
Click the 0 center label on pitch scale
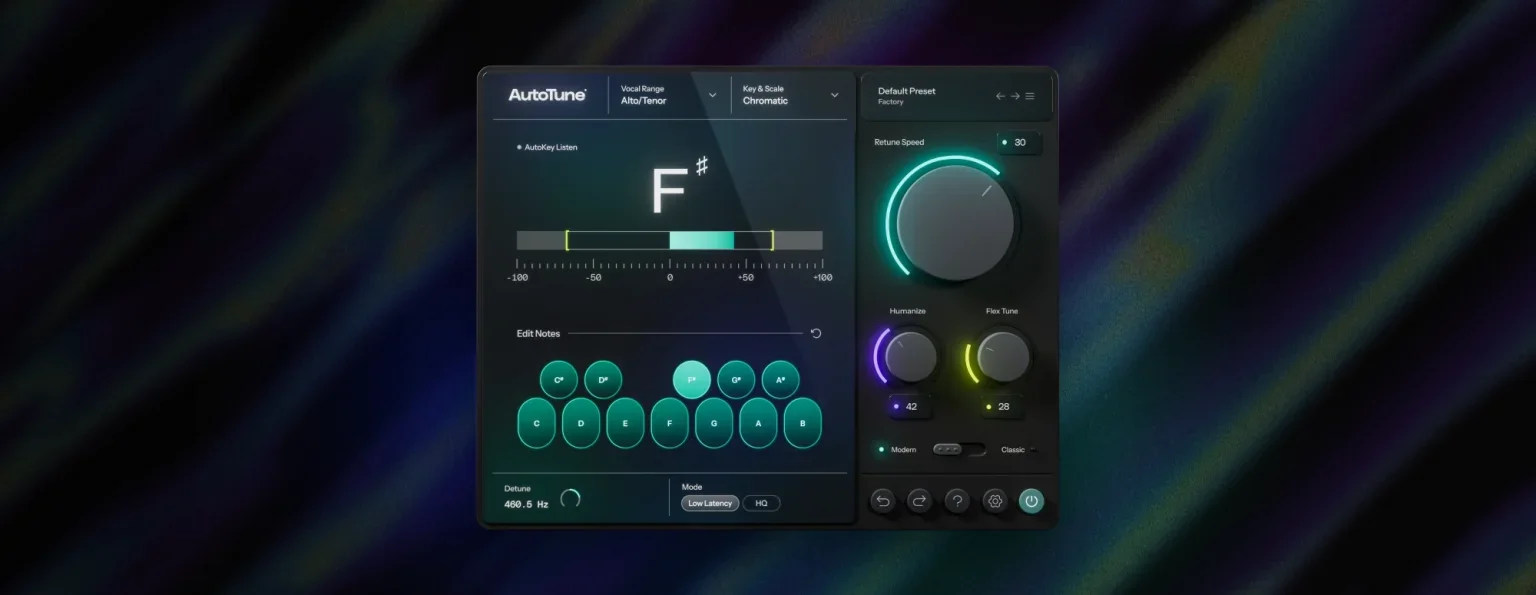(x=670, y=277)
